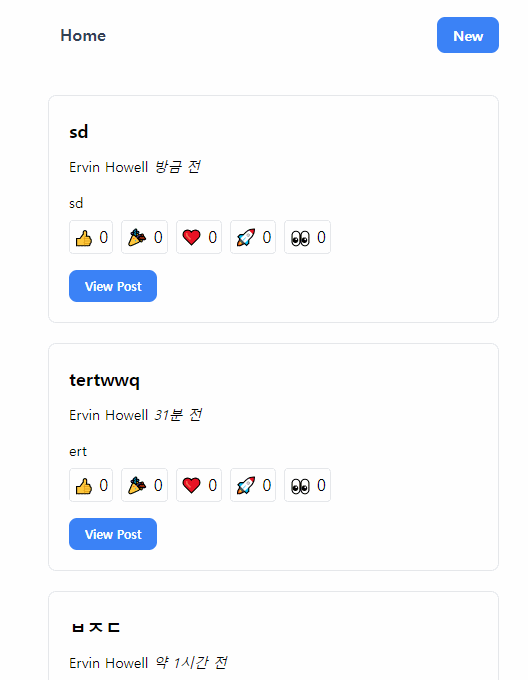The height and width of the screenshot is (680, 528).
Task: React with a heart on tertwwq post
Action: point(199,485)
